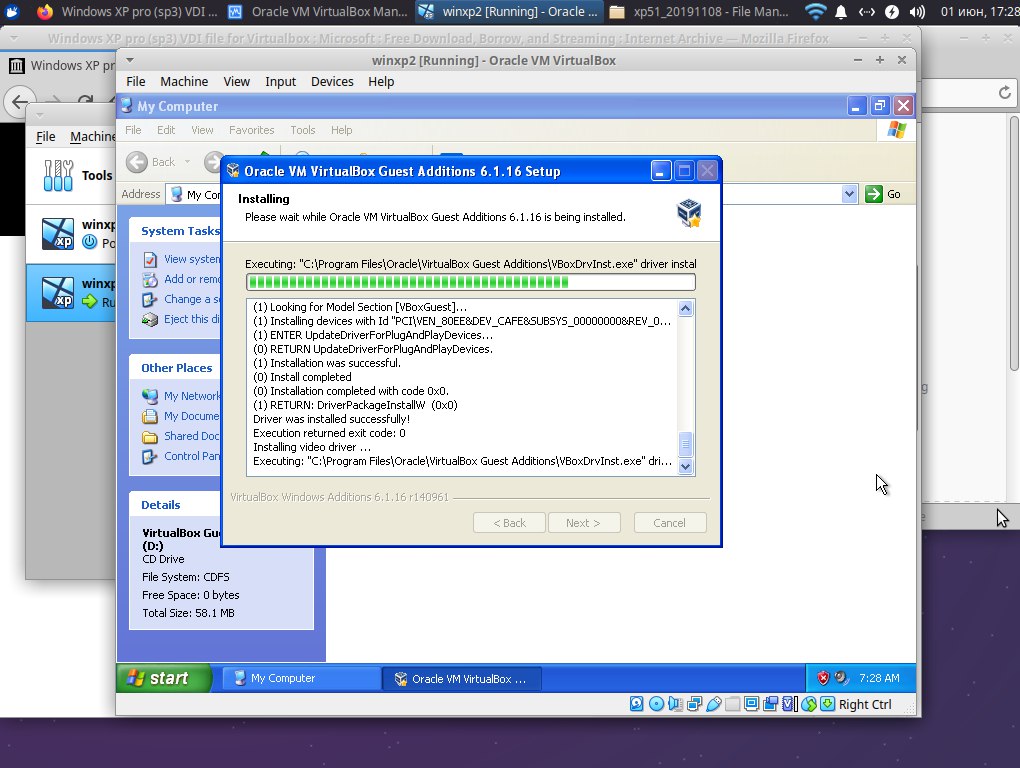The image size is (1020, 768).
Task: Open the winxp2 window menu dropdown arrow
Action: point(130,60)
